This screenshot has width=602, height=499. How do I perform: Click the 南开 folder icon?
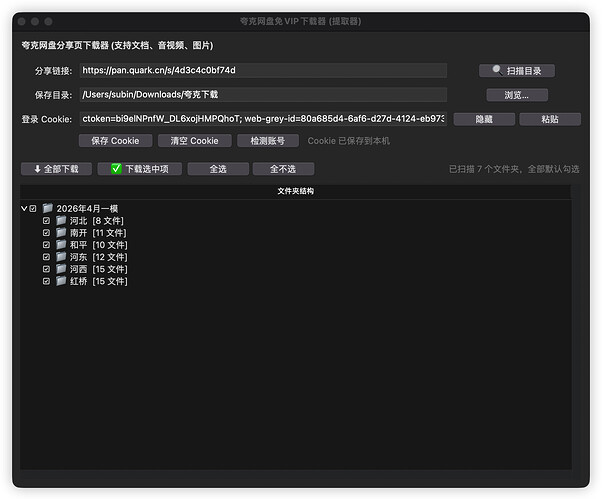[61, 232]
